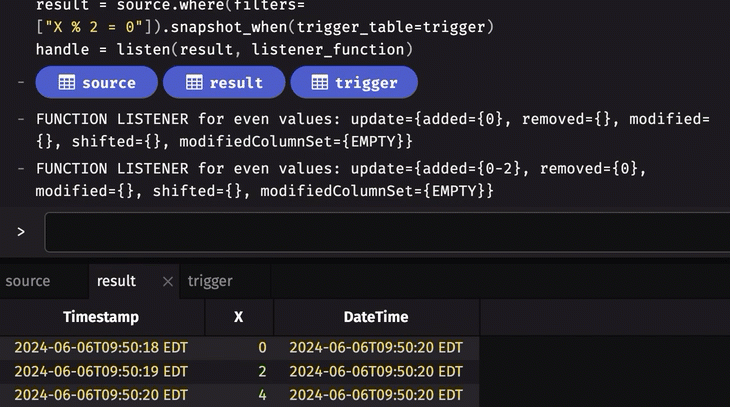Select the Timestamp cell 09:50:18 EDT
730x407 pixels.
tap(101, 347)
